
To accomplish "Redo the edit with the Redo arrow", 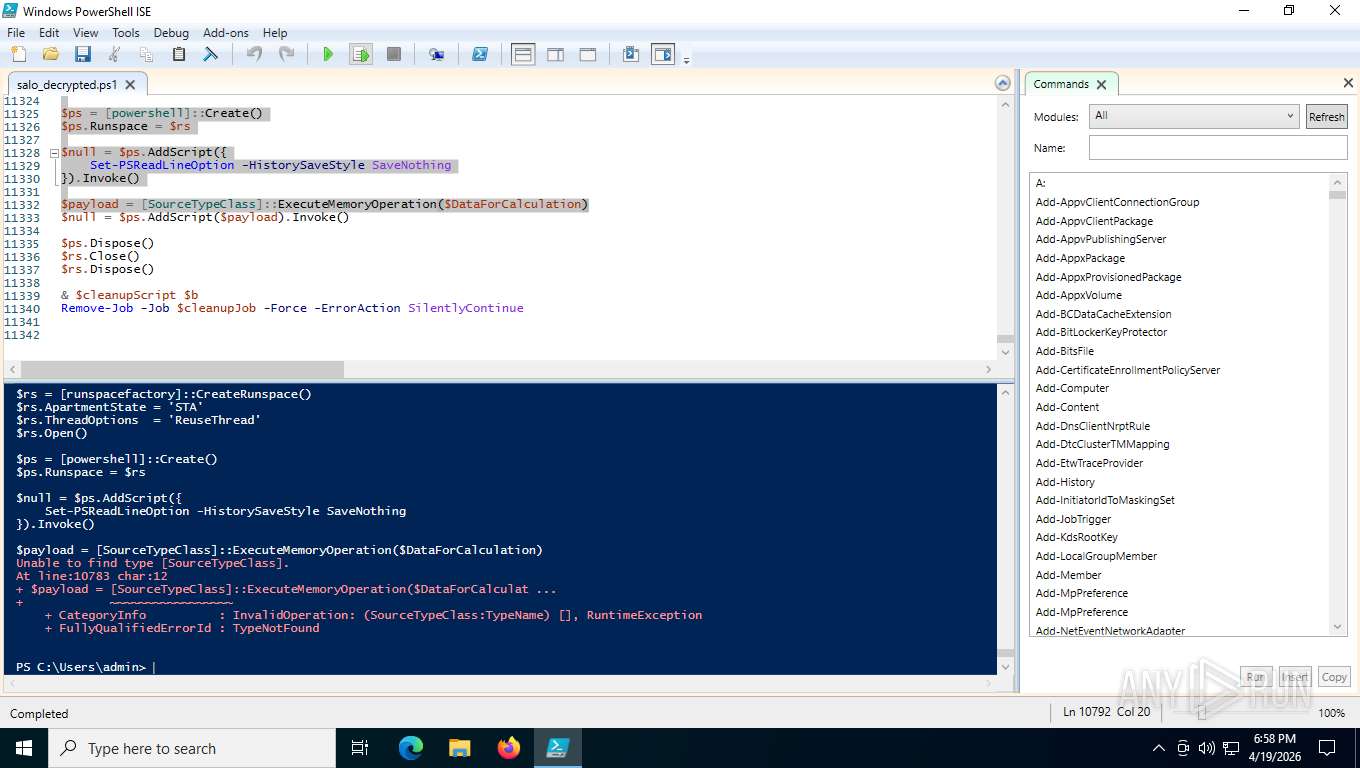I will pos(286,54).
